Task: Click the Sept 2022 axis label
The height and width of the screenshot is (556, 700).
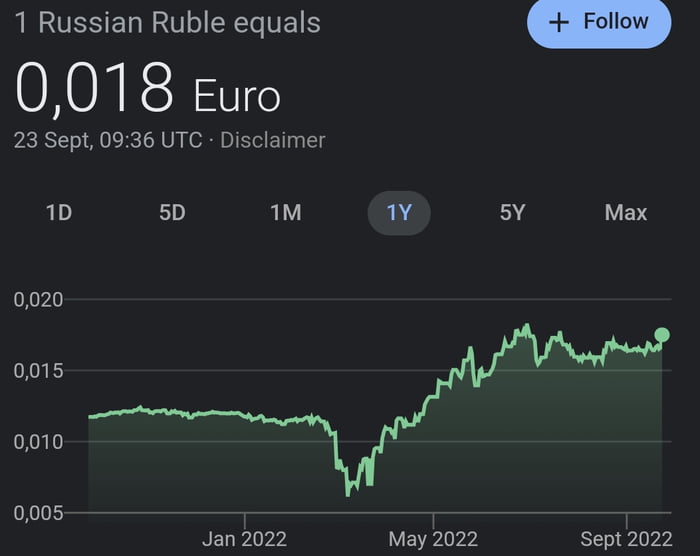Action: (x=626, y=539)
